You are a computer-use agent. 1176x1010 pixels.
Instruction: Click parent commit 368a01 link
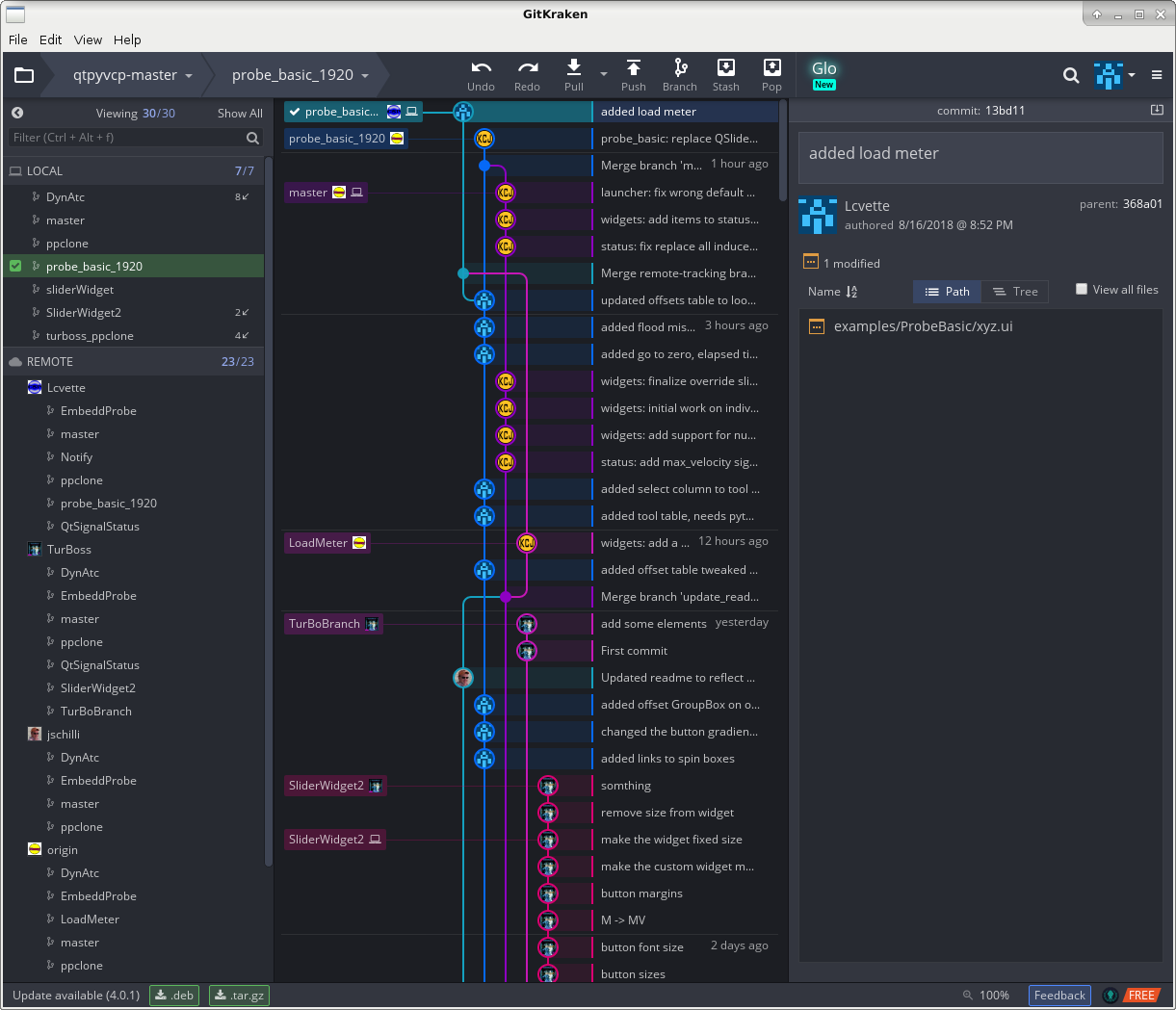click(x=1142, y=204)
